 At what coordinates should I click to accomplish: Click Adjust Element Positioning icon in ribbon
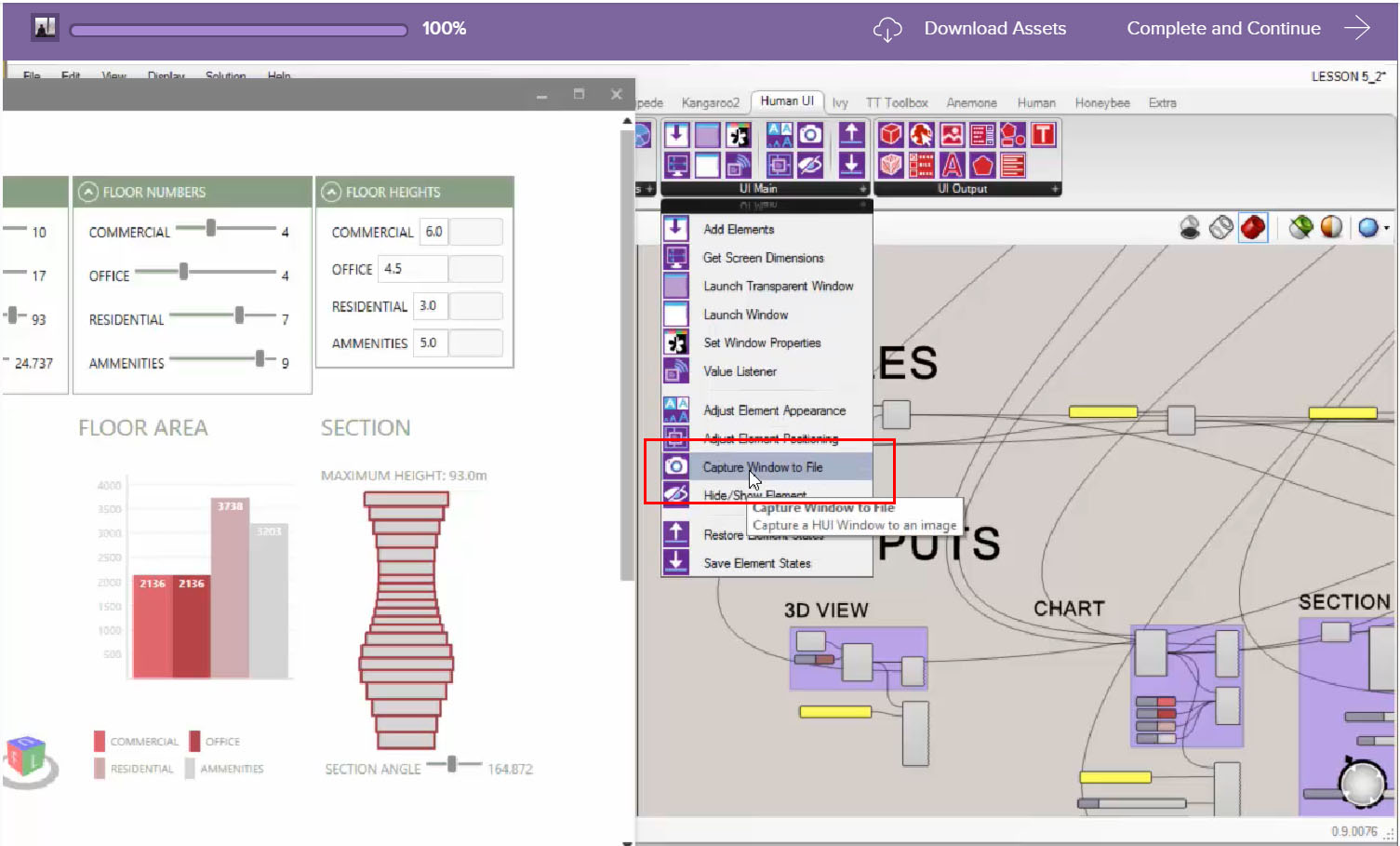[780, 165]
